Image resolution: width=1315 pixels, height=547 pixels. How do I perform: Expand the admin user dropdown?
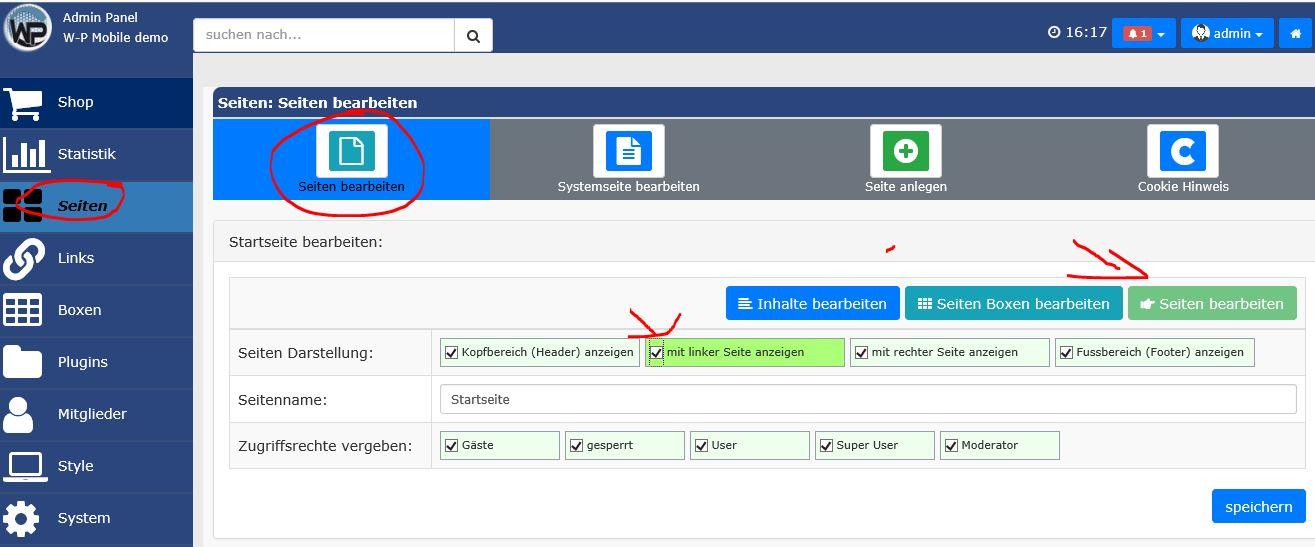1227,33
